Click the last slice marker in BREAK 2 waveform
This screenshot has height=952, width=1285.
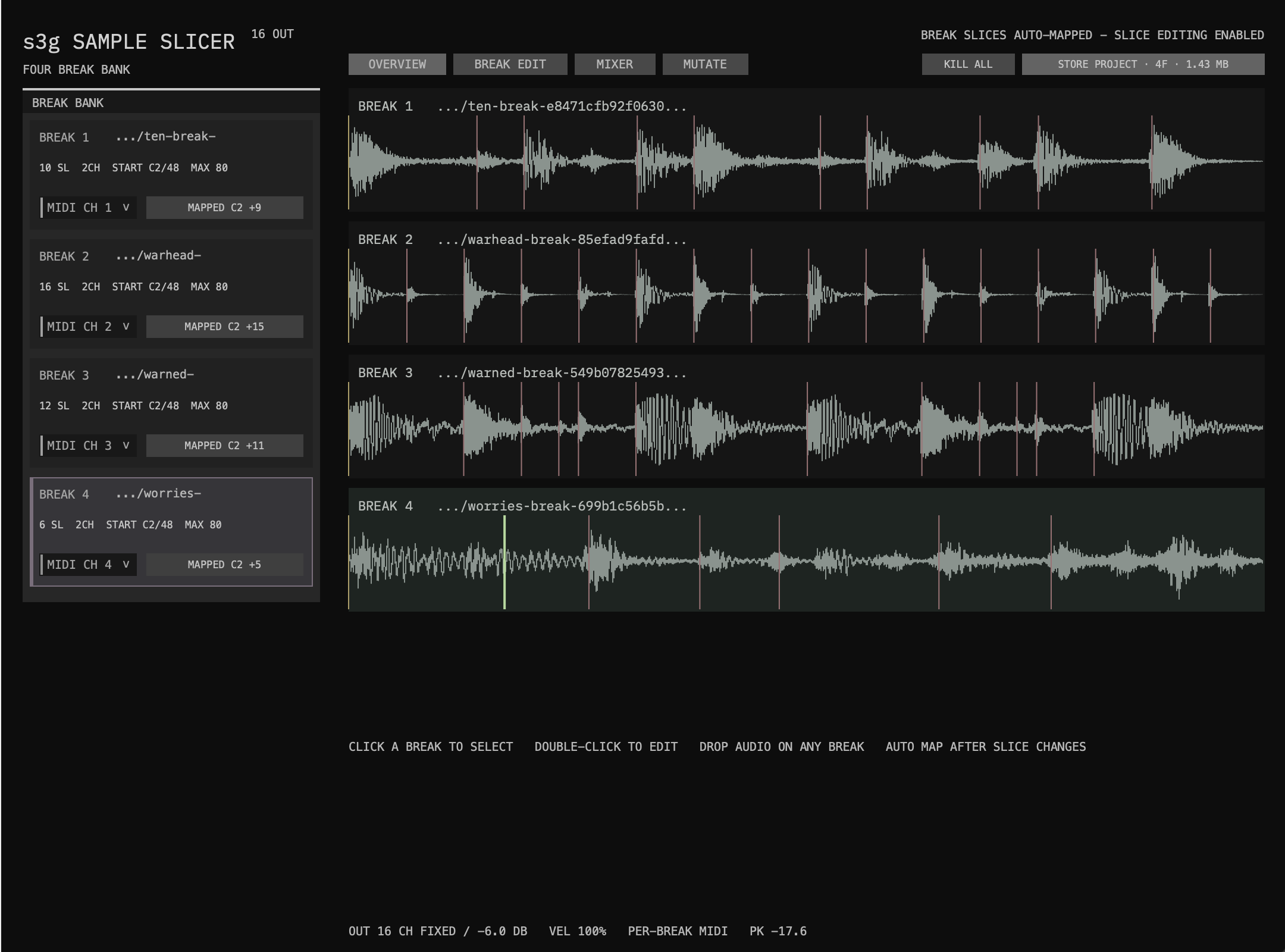coord(1210,296)
